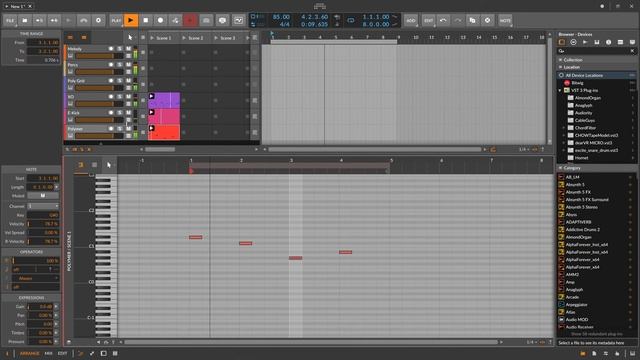
Task: Click the open-project folder icon
Action: pos(25,20)
